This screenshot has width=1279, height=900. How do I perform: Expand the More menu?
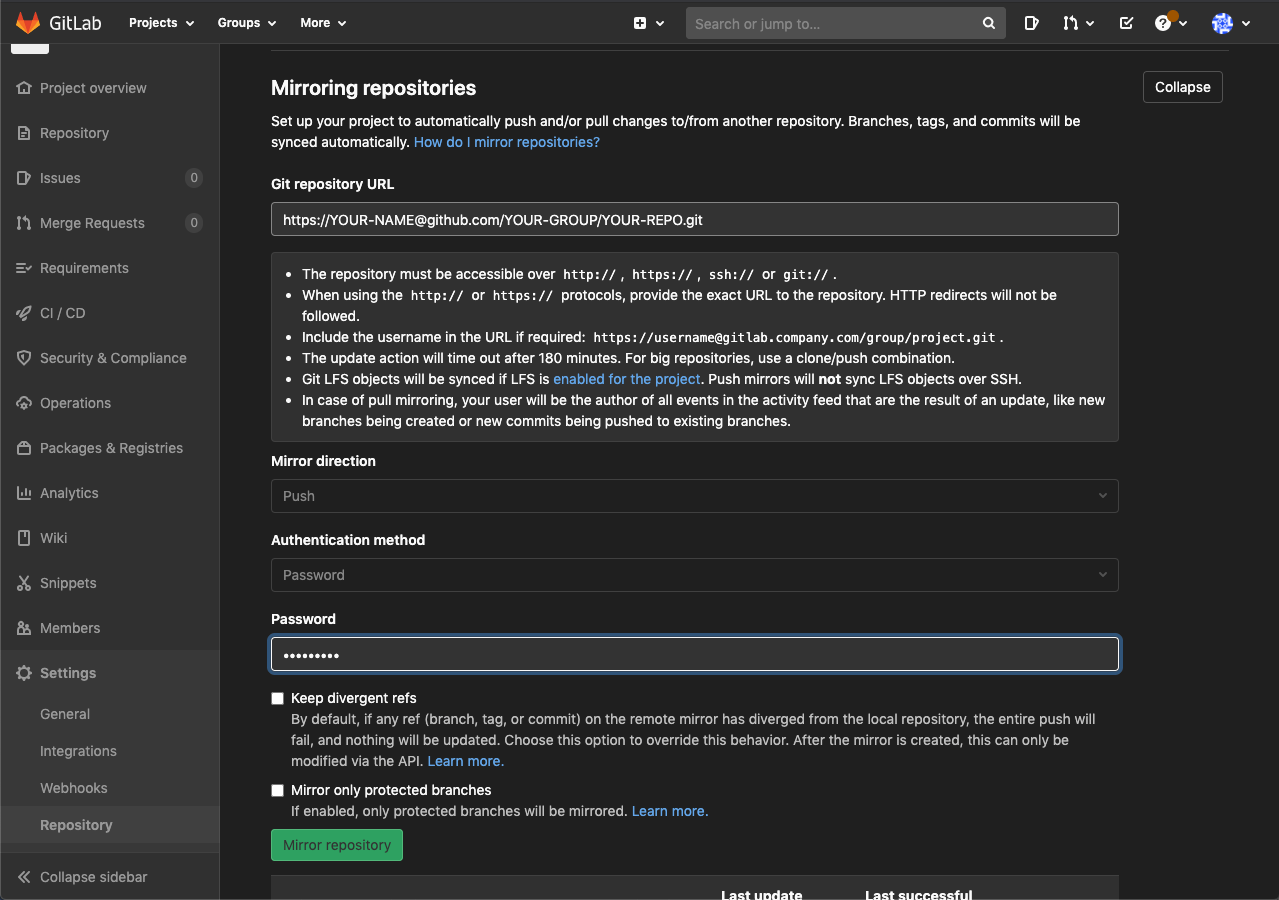323,23
